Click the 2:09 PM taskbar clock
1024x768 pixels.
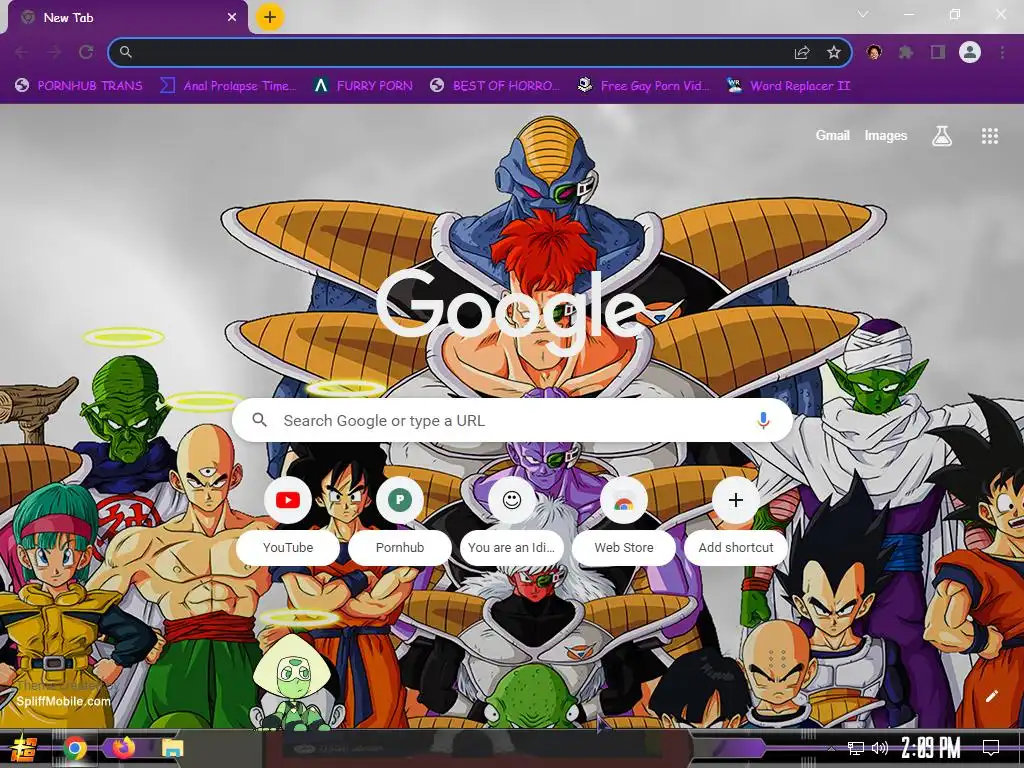931,747
